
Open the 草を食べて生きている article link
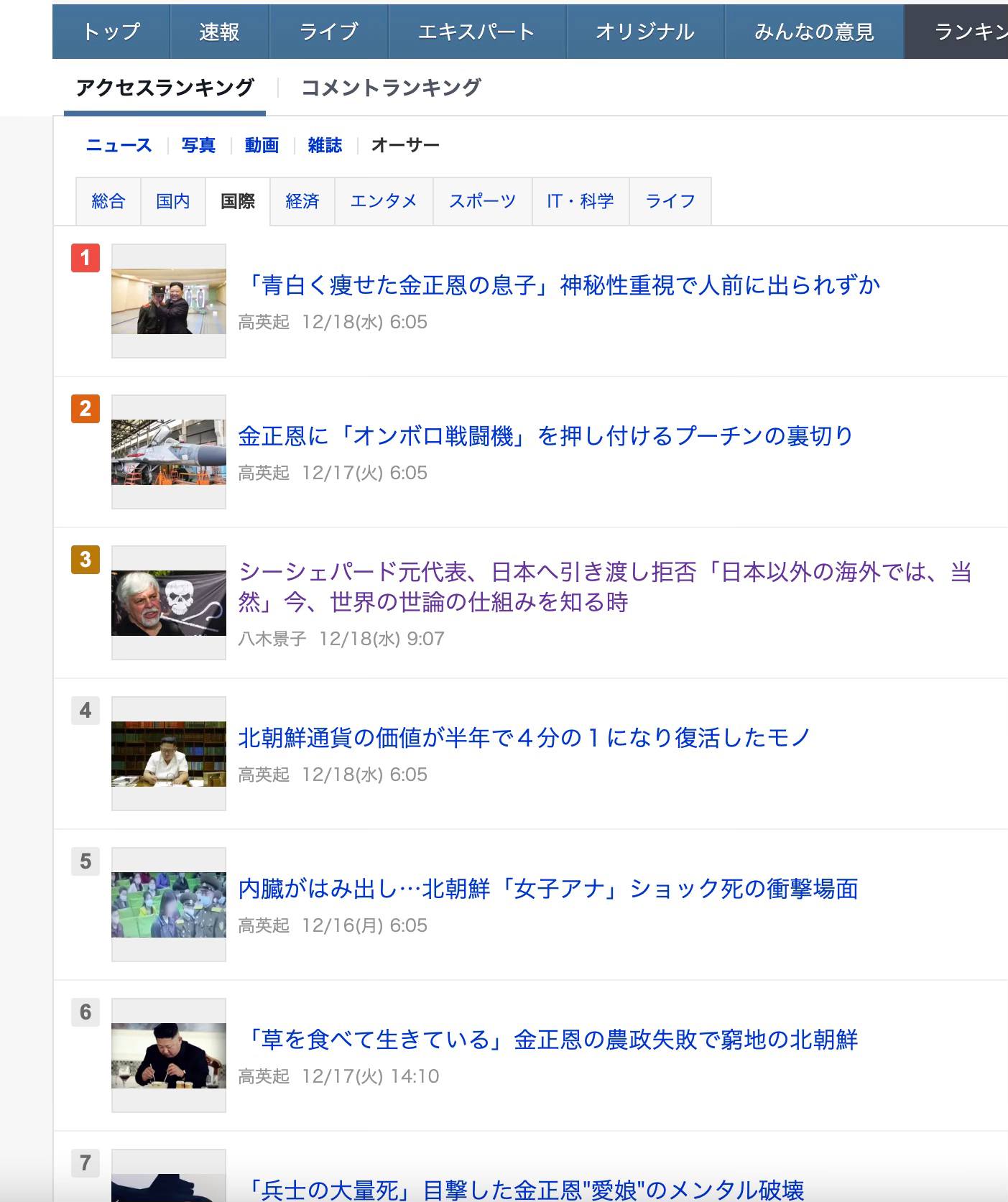pos(548,1040)
